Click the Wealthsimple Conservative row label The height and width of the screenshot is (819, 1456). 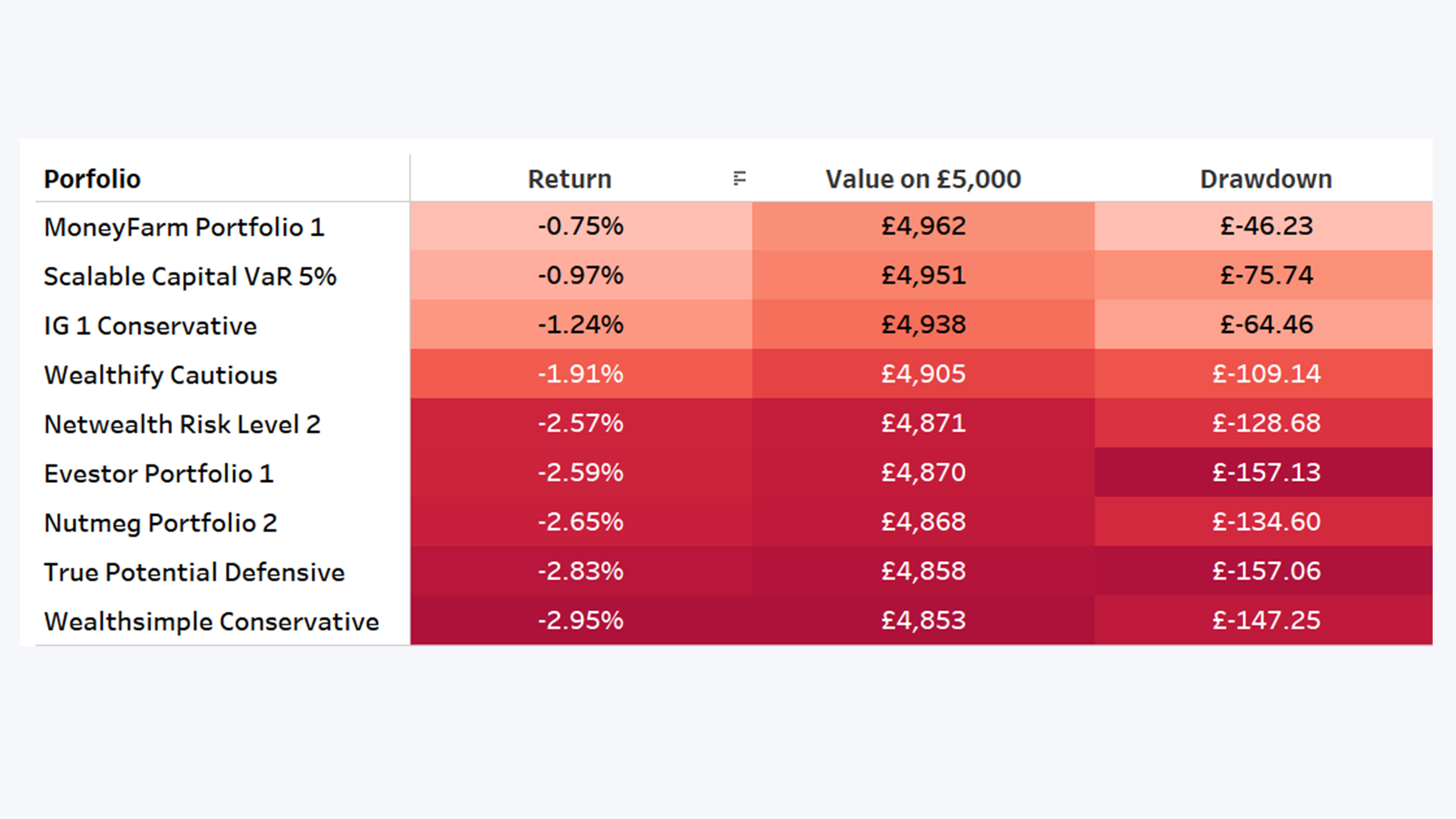[x=211, y=622]
